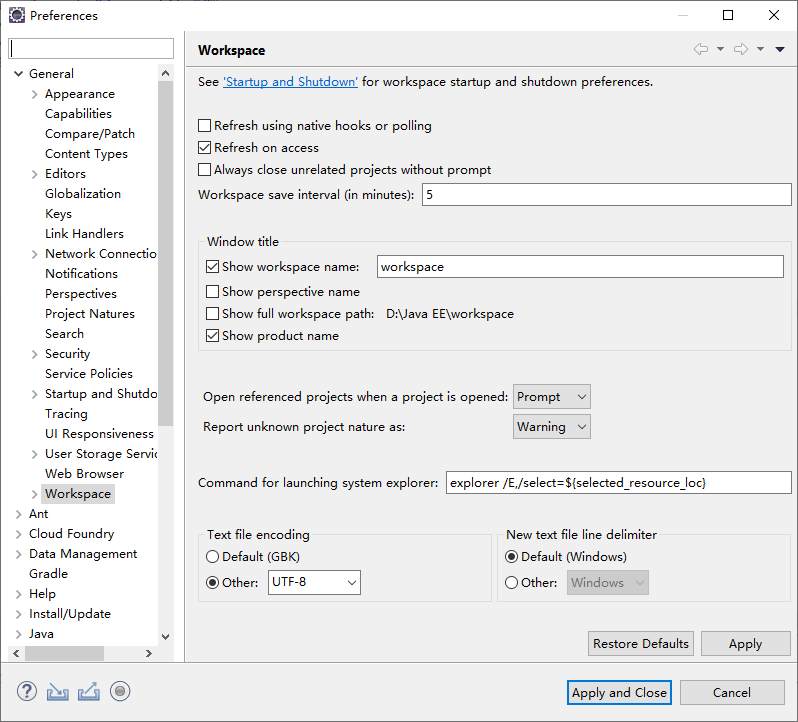
Task: Maximize the Preferences window
Action: [x=728, y=15]
